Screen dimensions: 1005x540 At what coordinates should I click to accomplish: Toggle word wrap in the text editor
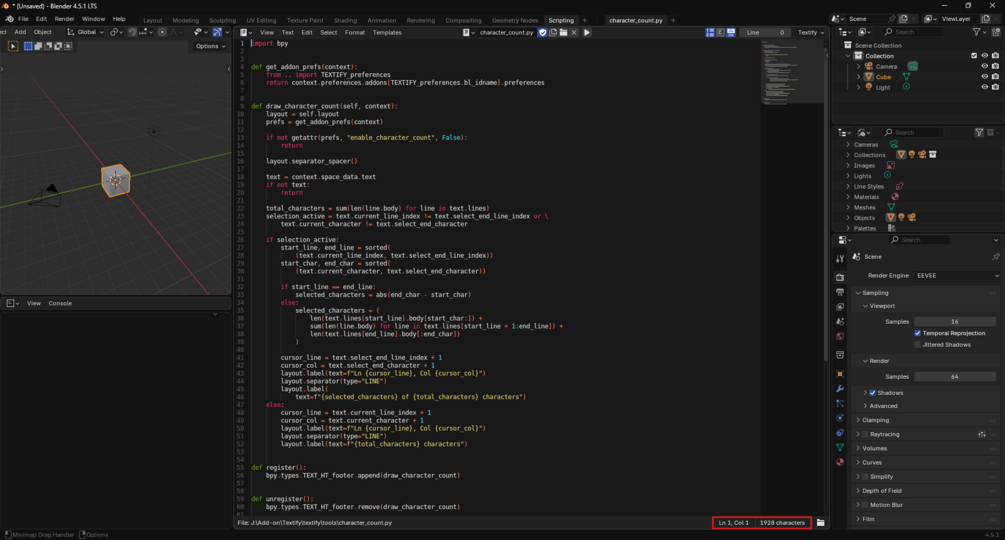[720, 32]
